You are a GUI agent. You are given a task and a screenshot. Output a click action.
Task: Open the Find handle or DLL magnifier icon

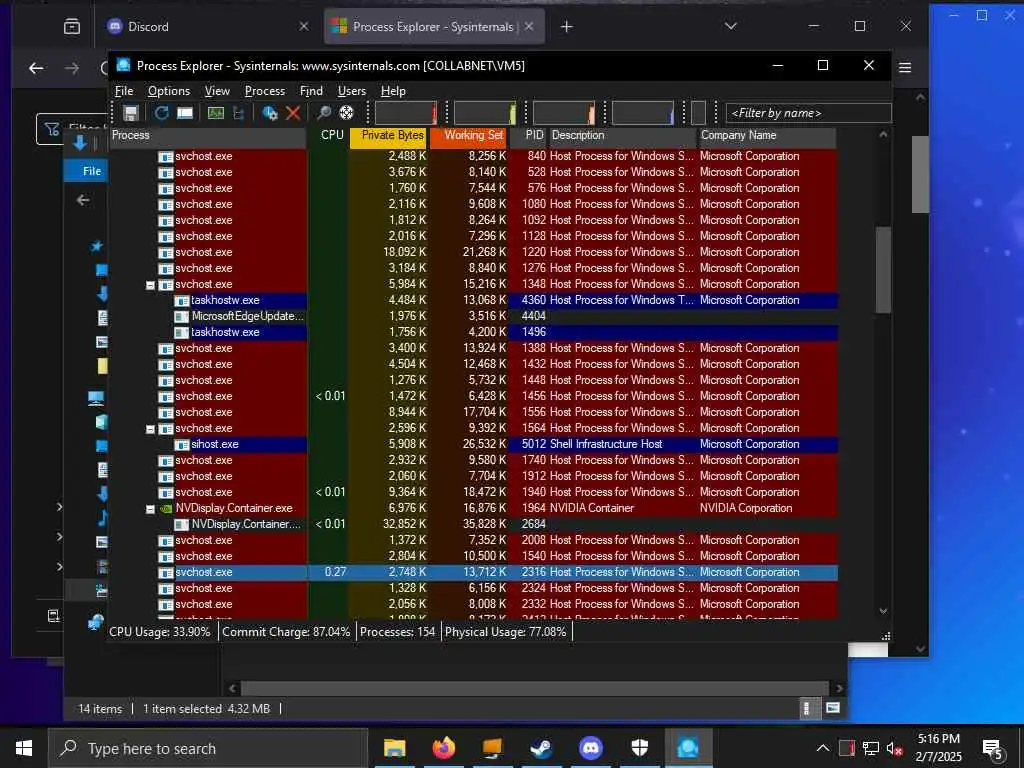click(323, 113)
